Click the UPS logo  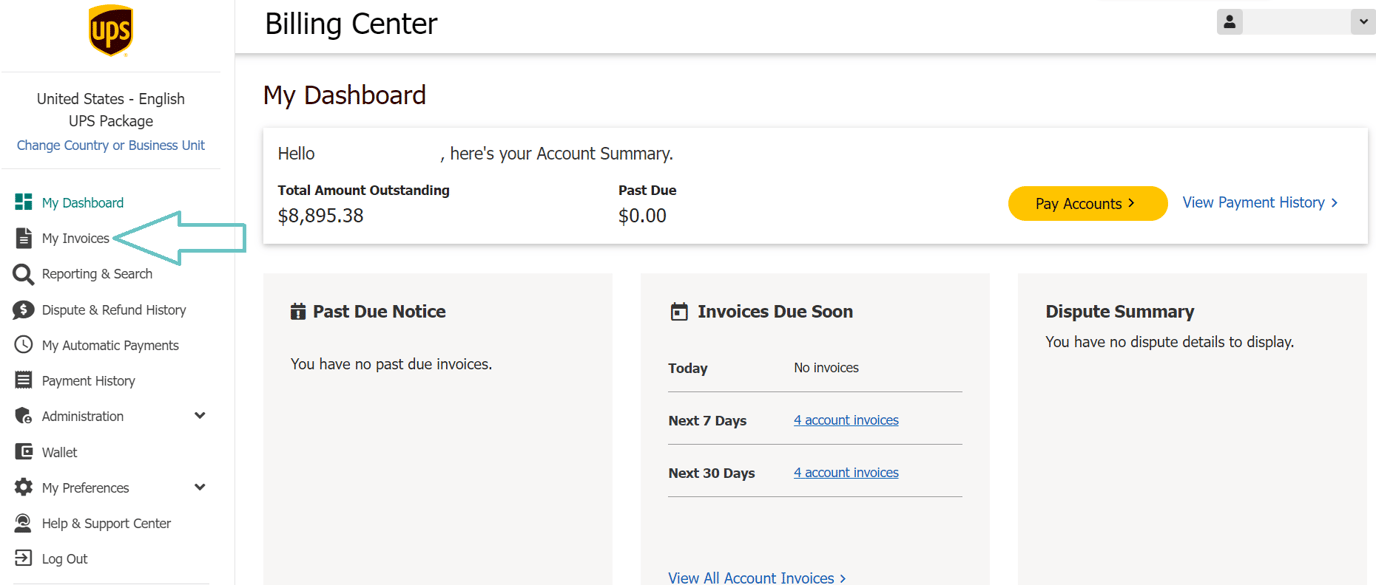point(110,30)
